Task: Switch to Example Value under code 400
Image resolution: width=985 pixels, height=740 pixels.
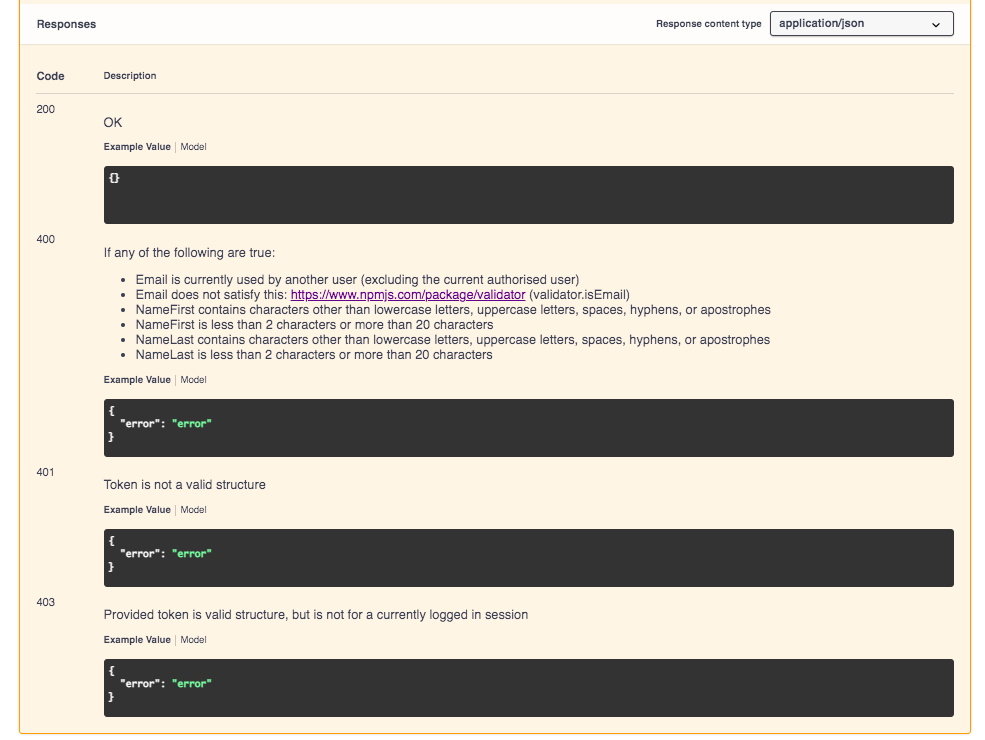Action: [136, 379]
